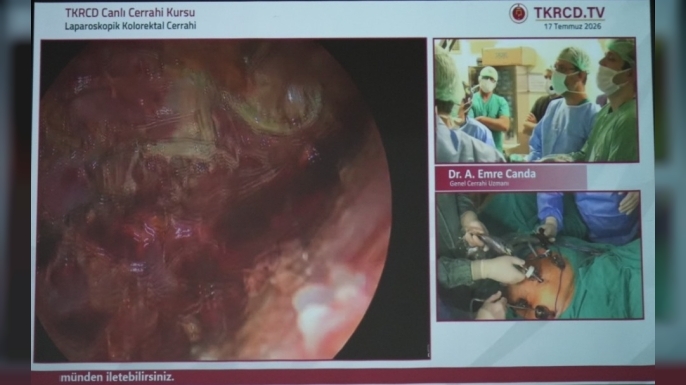Open the operating room surgeons video feed

click(536, 100)
